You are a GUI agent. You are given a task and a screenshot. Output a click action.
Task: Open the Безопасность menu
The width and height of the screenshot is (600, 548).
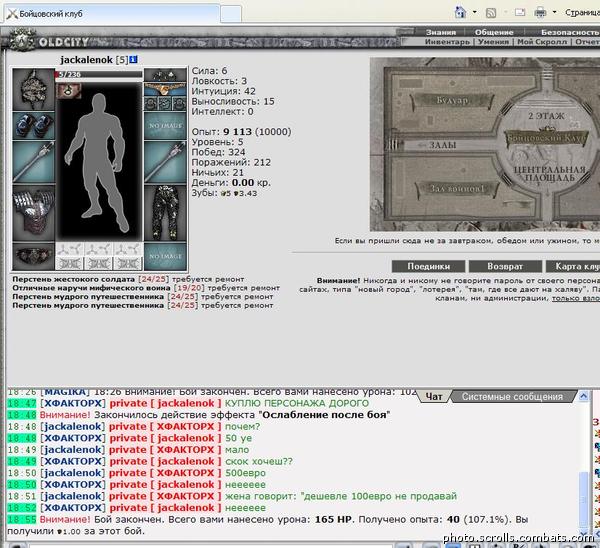pos(570,33)
